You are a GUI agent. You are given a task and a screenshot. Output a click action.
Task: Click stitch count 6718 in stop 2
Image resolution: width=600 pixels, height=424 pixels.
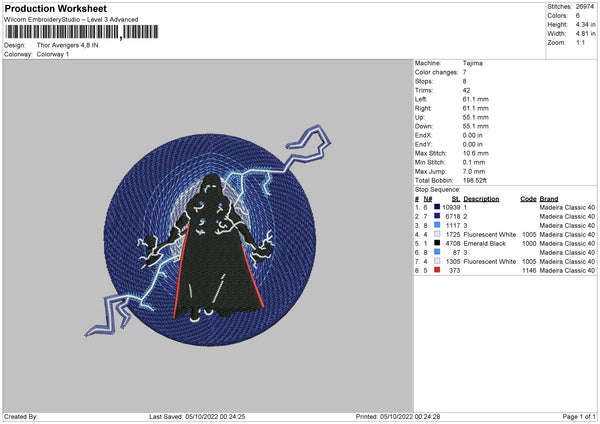[x=453, y=217]
